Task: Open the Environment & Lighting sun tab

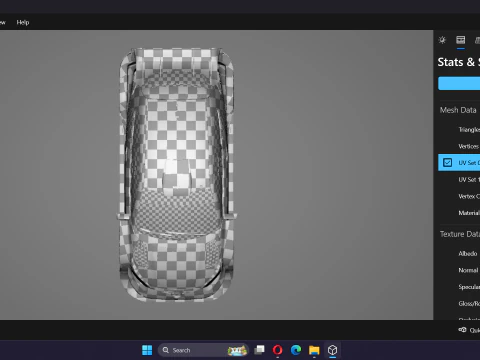Action: pos(442,40)
